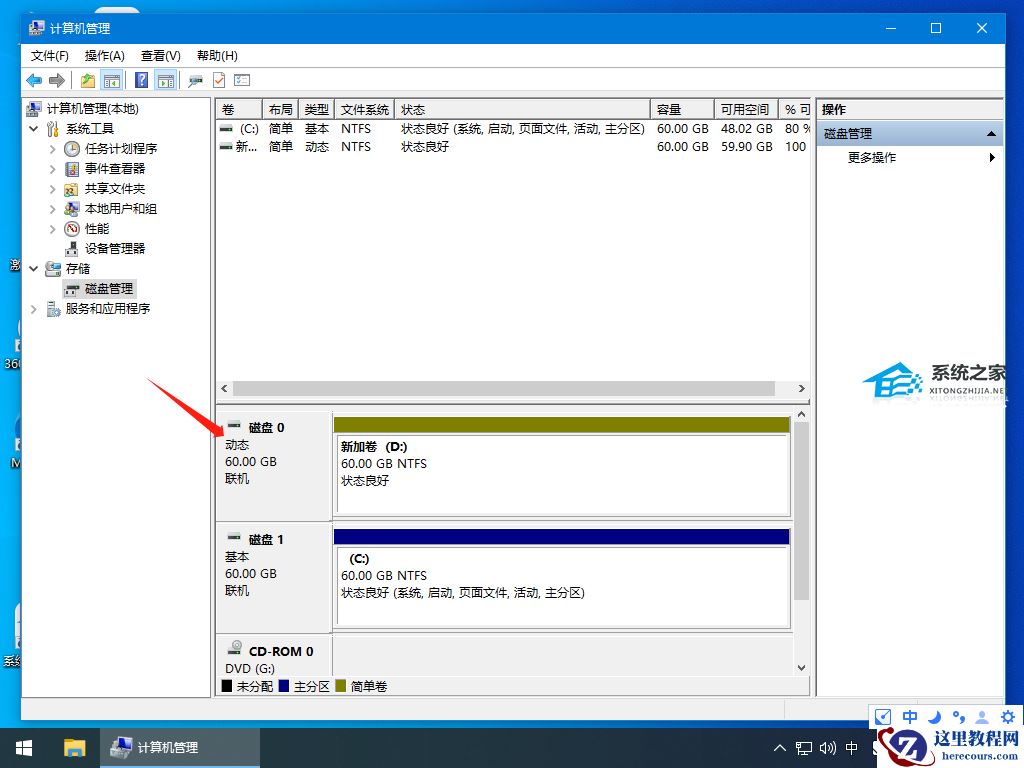Show hidden tray icons chevron

[x=780, y=748]
